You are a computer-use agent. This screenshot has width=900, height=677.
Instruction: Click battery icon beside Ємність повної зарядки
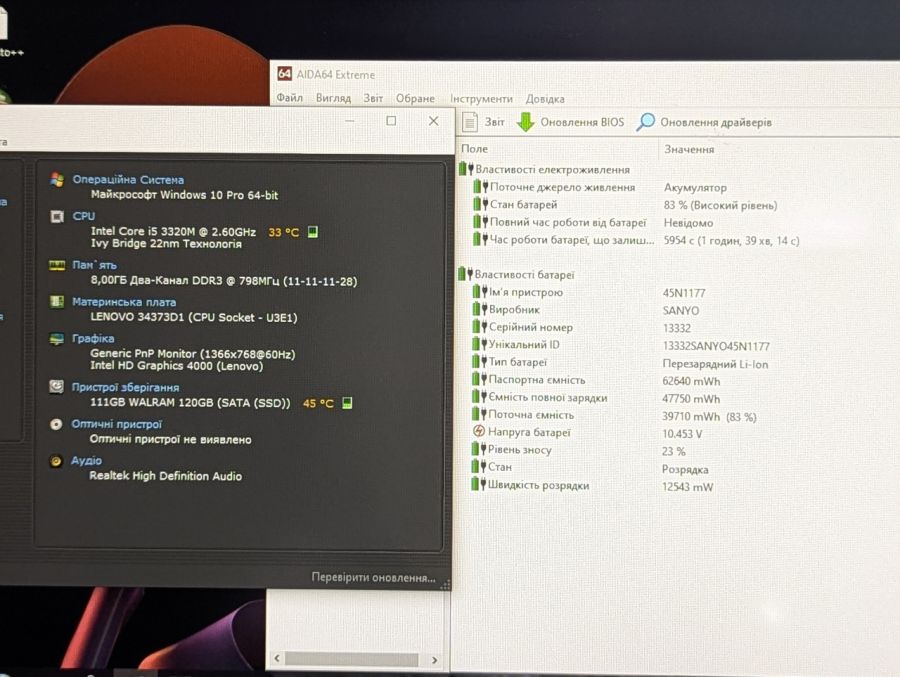click(479, 397)
